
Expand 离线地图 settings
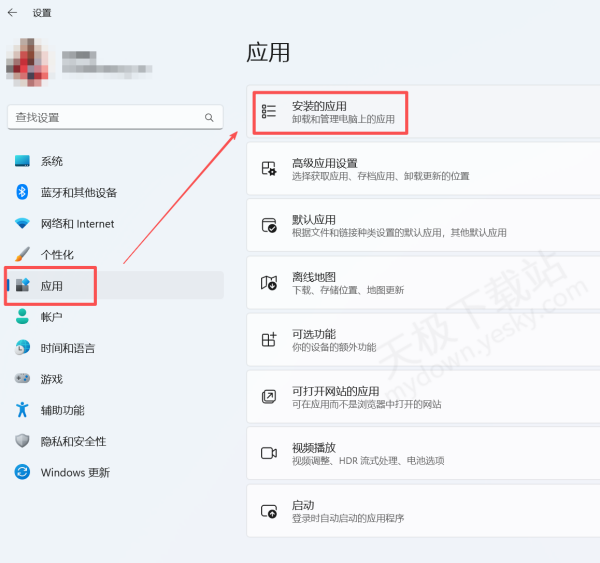coord(420,283)
